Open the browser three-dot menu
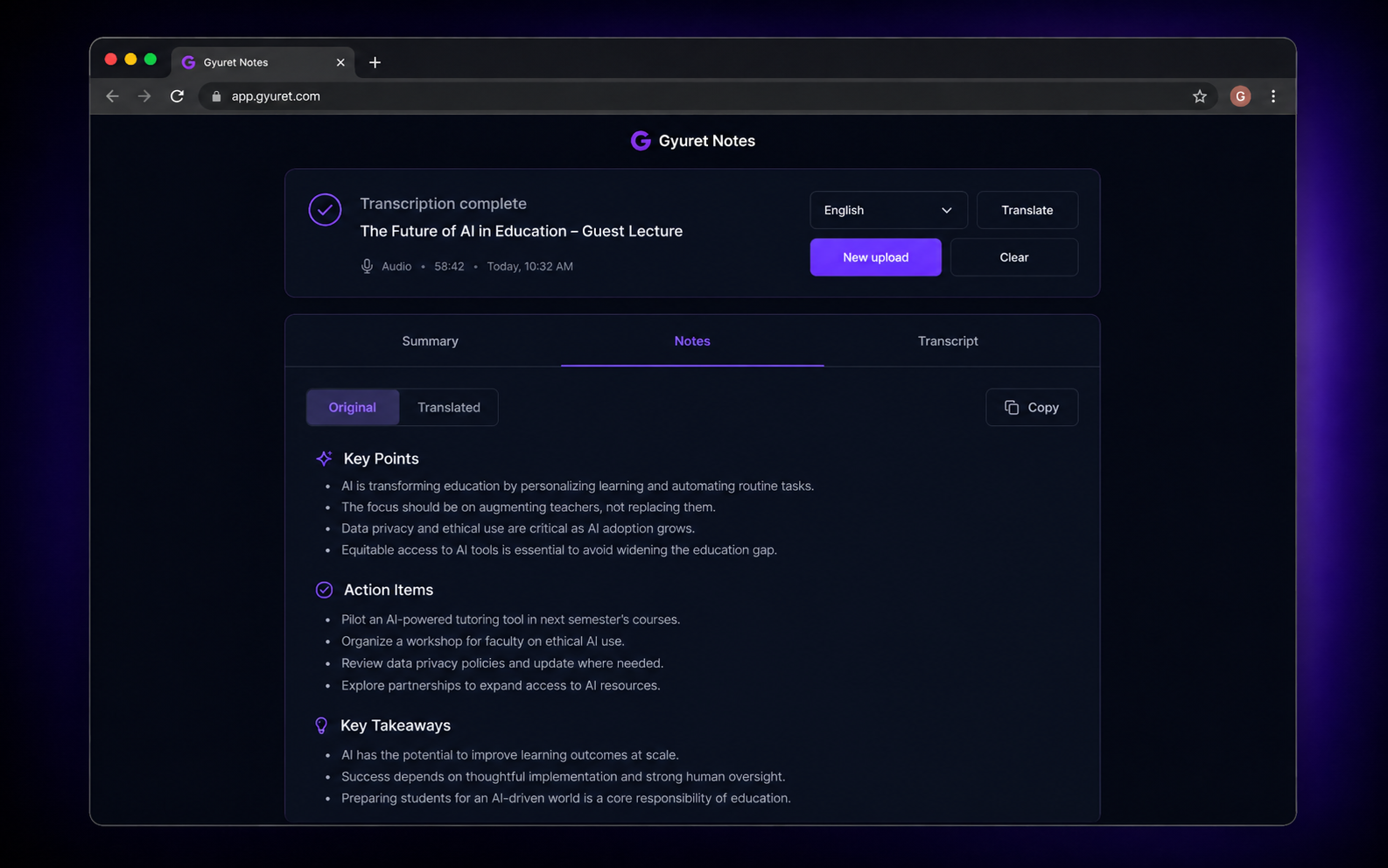 [x=1273, y=96]
